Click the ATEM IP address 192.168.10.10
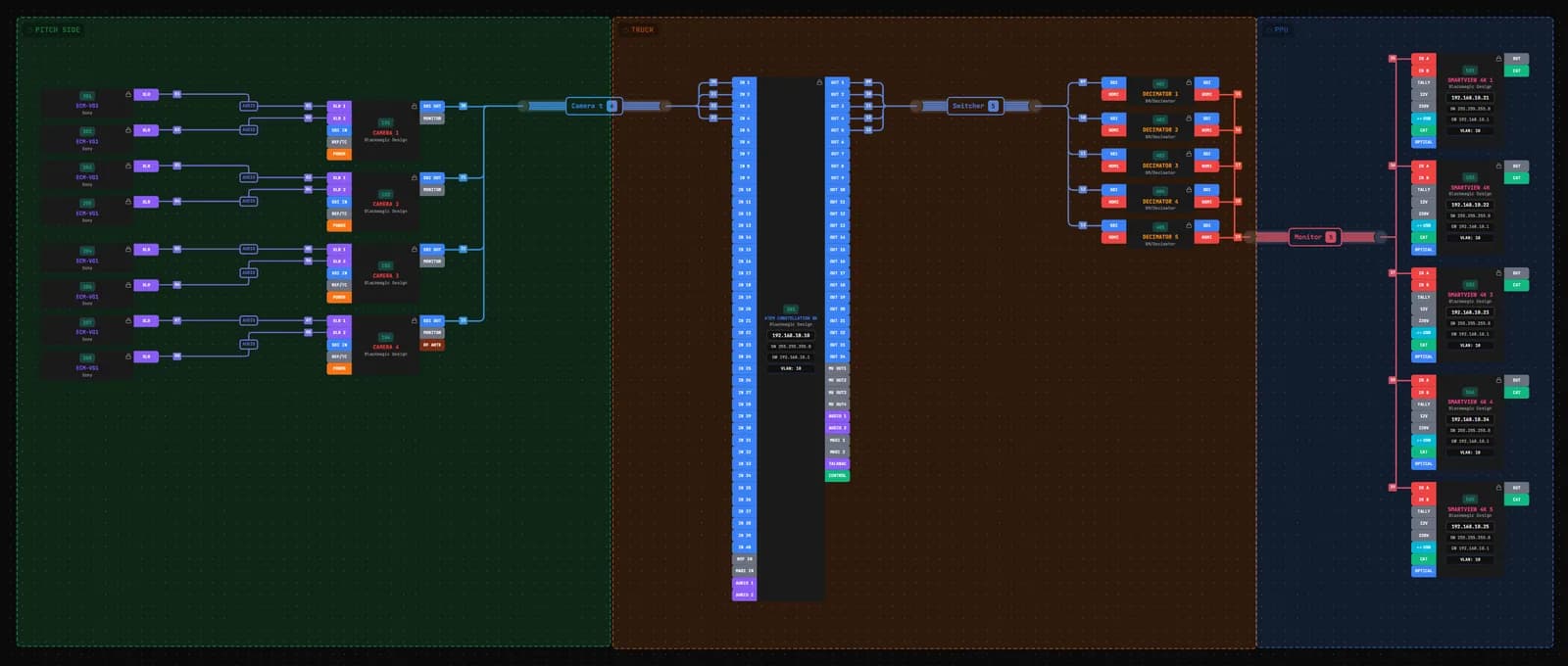The image size is (1568, 666). click(x=791, y=335)
